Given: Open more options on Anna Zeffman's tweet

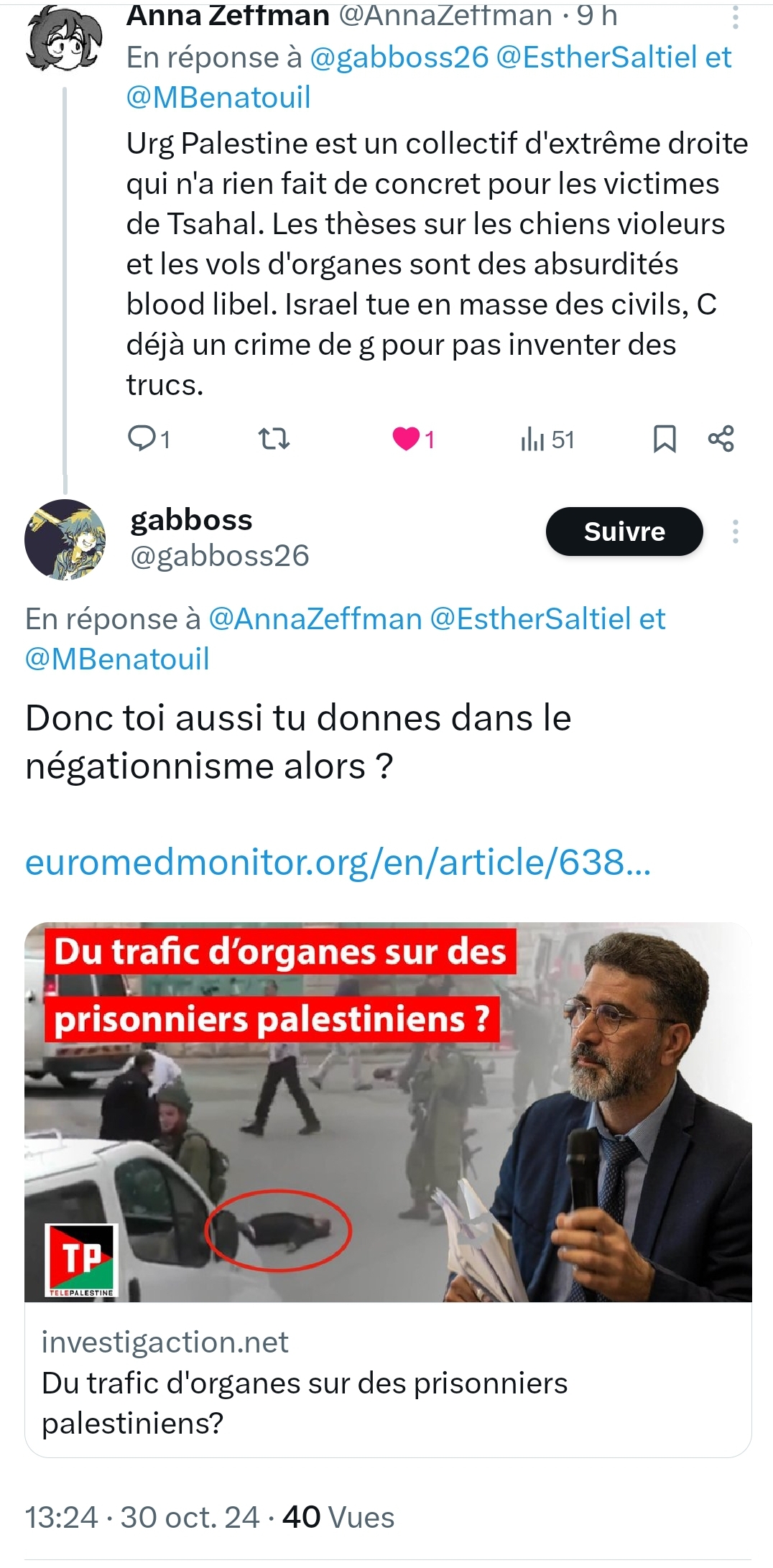Looking at the screenshot, I should [x=735, y=16].
